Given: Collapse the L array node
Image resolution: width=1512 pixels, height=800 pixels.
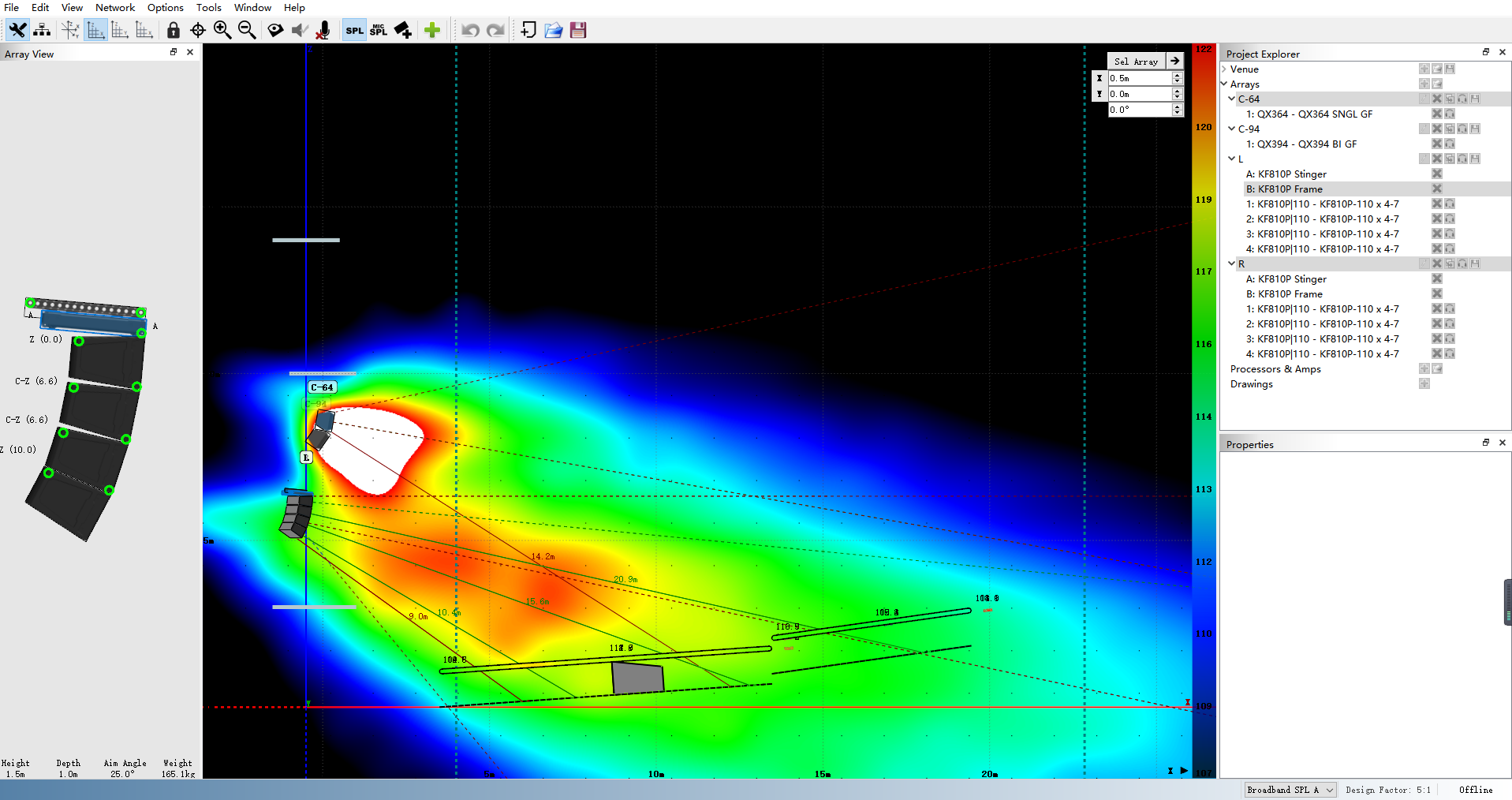Looking at the screenshot, I should coord(1232,159).
